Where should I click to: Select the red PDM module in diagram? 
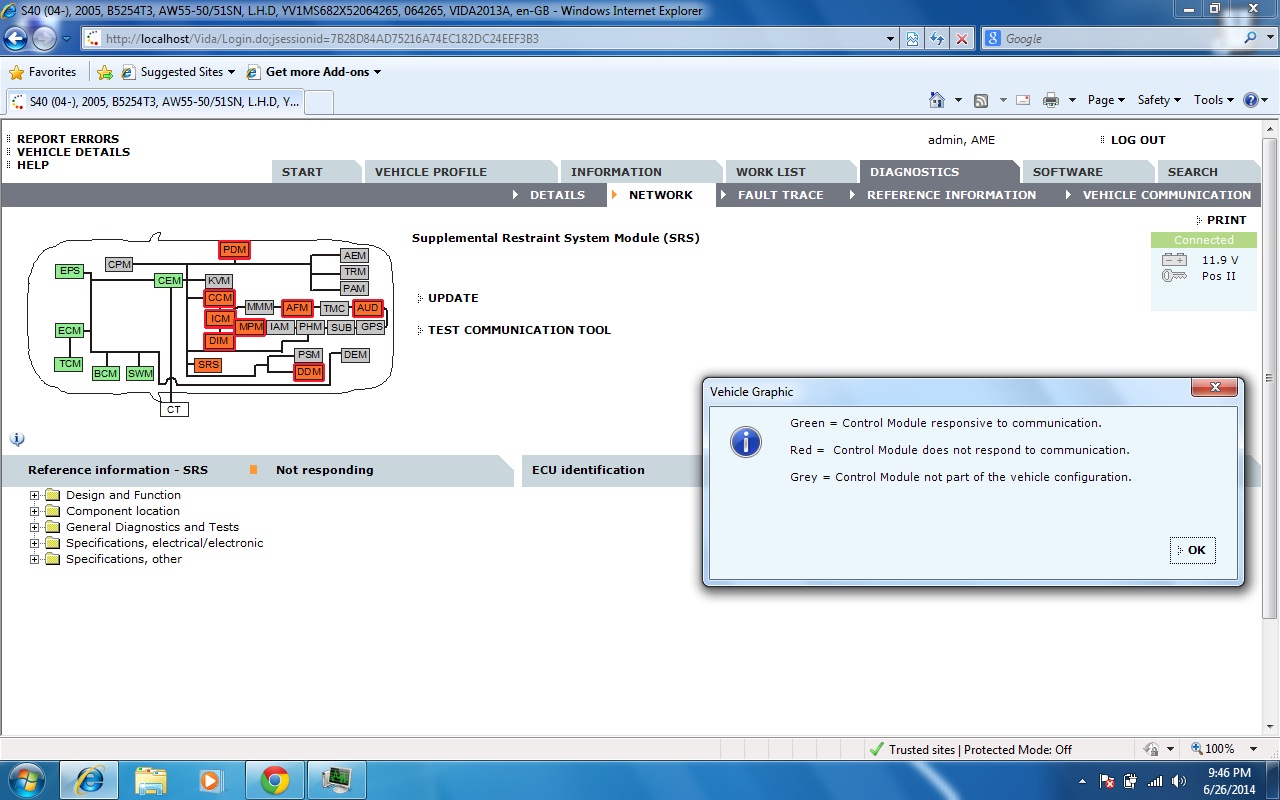[234, 250]
